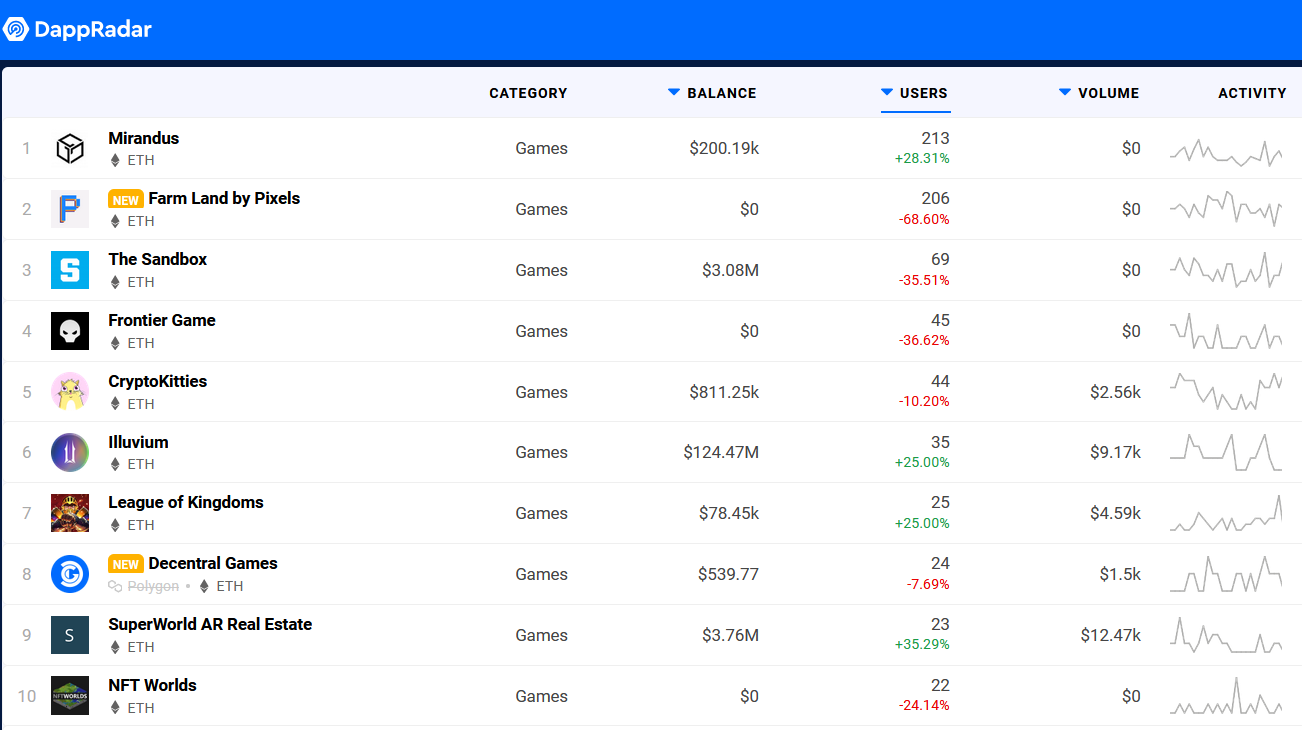View the Illuvium activity sparkline chart

point(1226,452)
